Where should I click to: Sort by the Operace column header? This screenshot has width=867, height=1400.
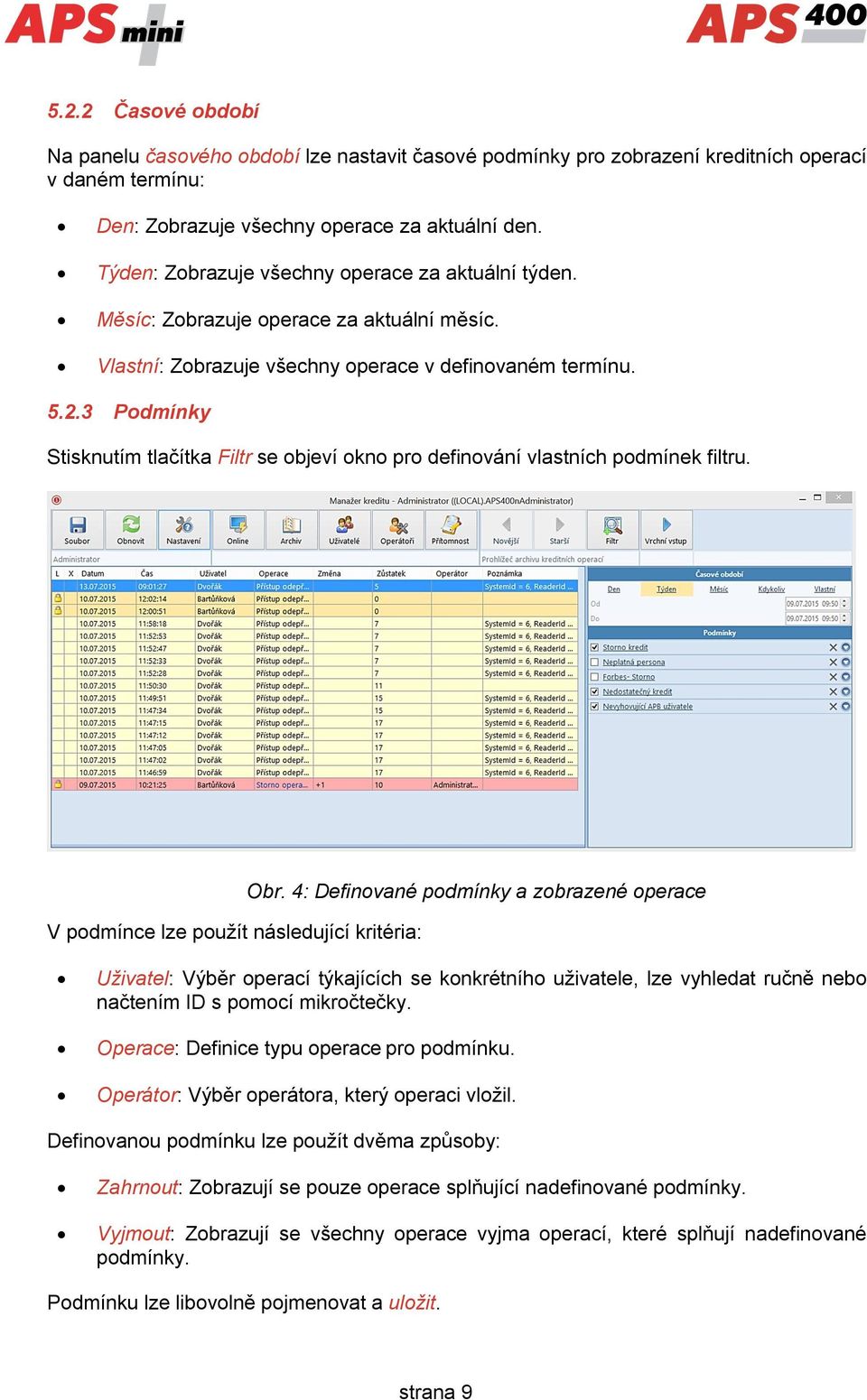pos(284,573)
